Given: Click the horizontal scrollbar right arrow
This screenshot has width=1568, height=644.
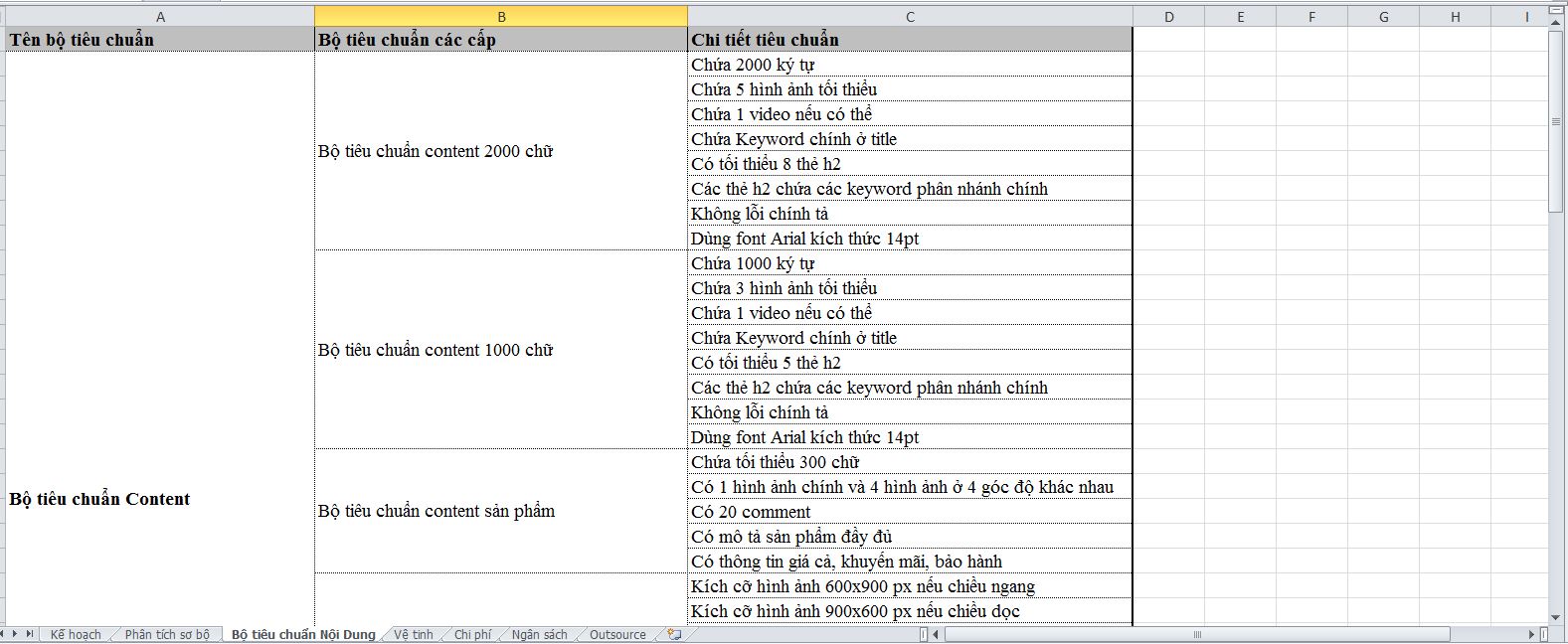Looking at the screenshot, I should pyautogui.click(x=1531, y=634).
